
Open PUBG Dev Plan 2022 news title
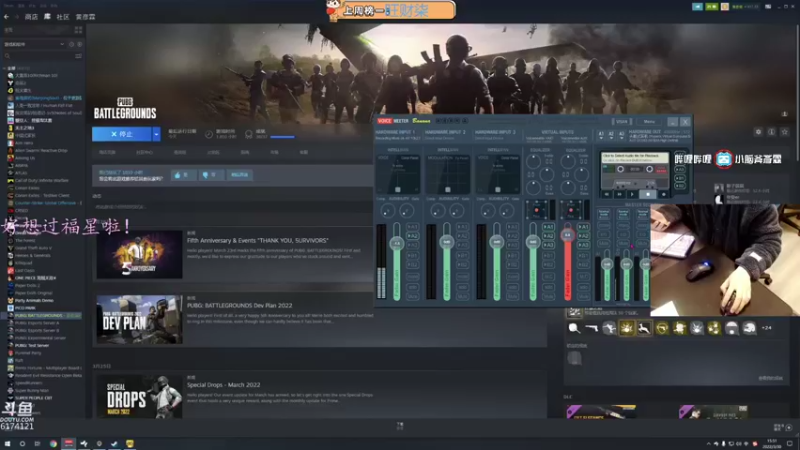coord(239,306)
